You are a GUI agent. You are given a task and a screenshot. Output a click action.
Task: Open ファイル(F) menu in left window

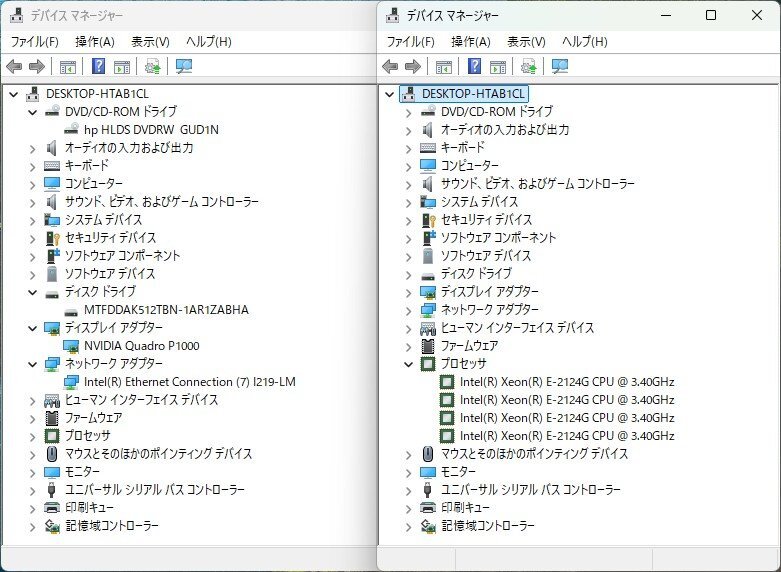pyautogui.click(x=34, y=42)
